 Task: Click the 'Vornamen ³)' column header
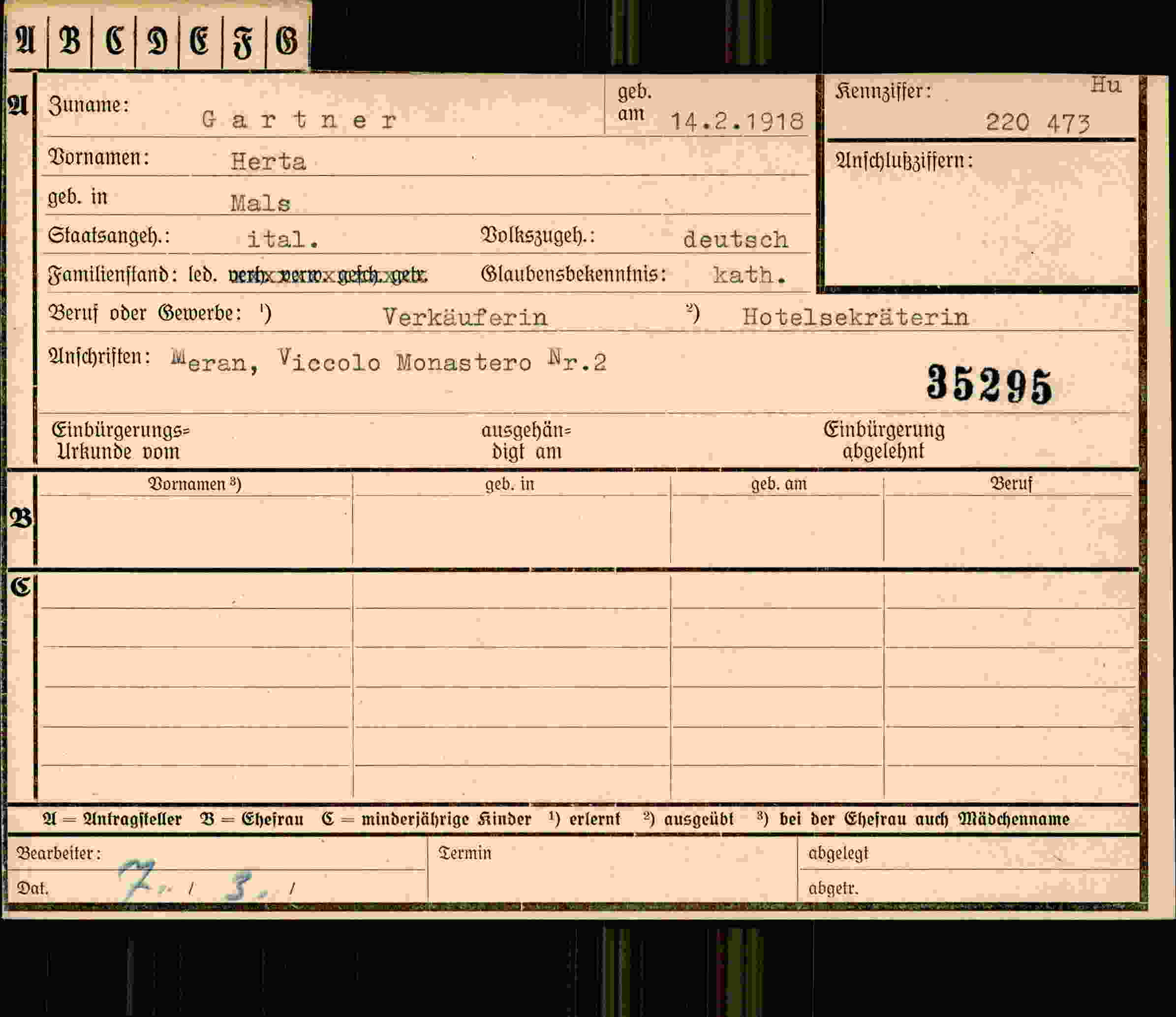[x=195, y=484]
